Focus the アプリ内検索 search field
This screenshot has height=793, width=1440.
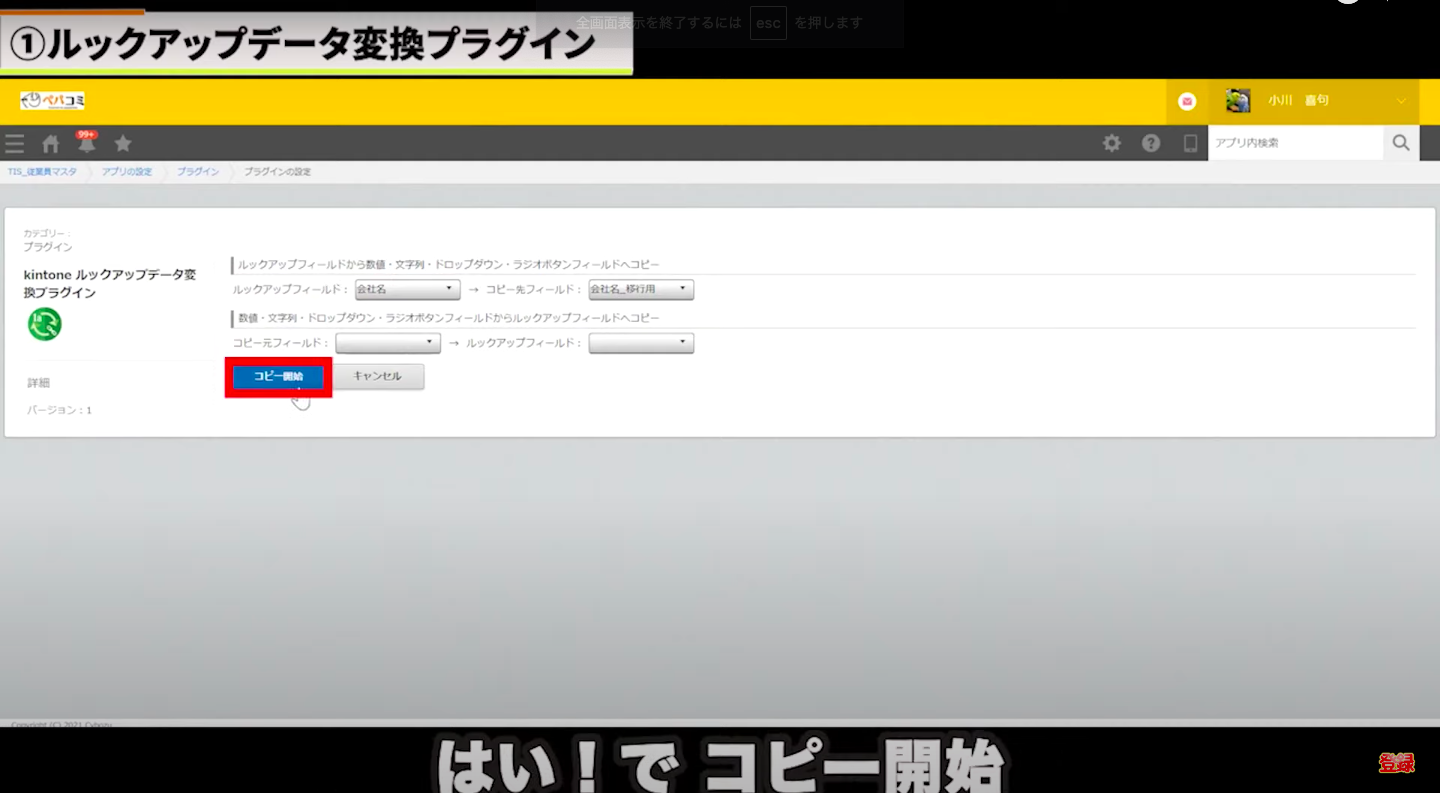(x=1294, y=143)
